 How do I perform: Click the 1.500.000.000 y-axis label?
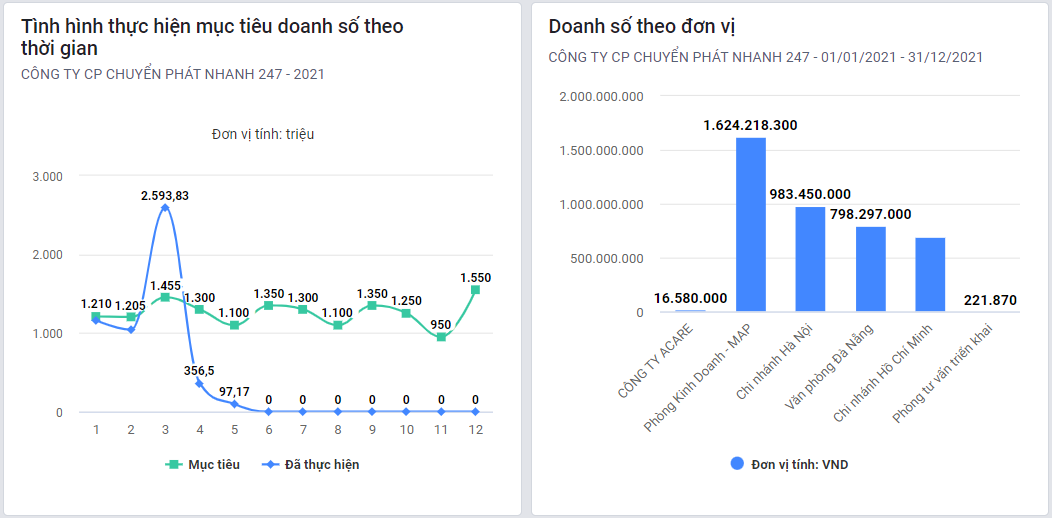(600, 150)
